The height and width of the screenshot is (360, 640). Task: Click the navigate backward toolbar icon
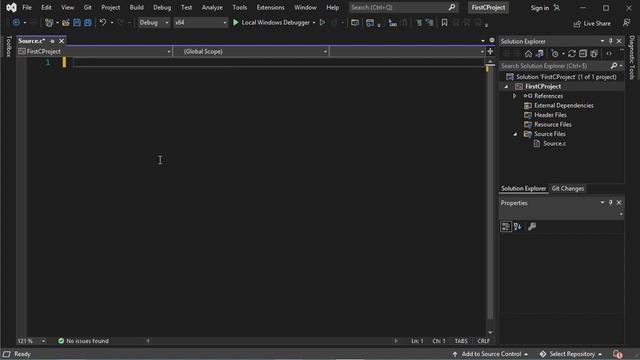16,23
